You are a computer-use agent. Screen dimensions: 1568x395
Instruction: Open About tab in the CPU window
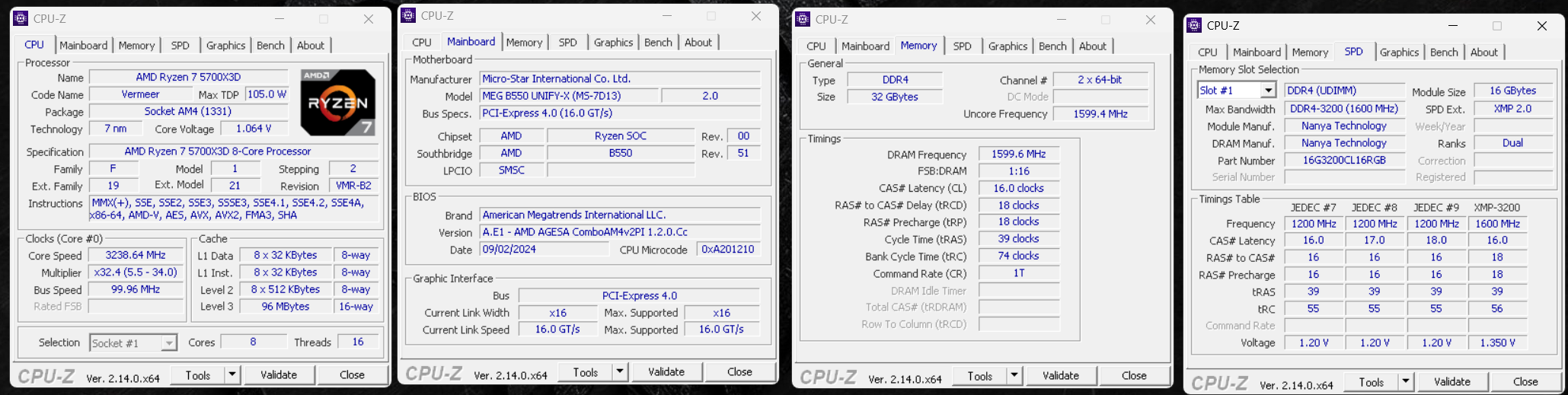[x=311, y=45]
